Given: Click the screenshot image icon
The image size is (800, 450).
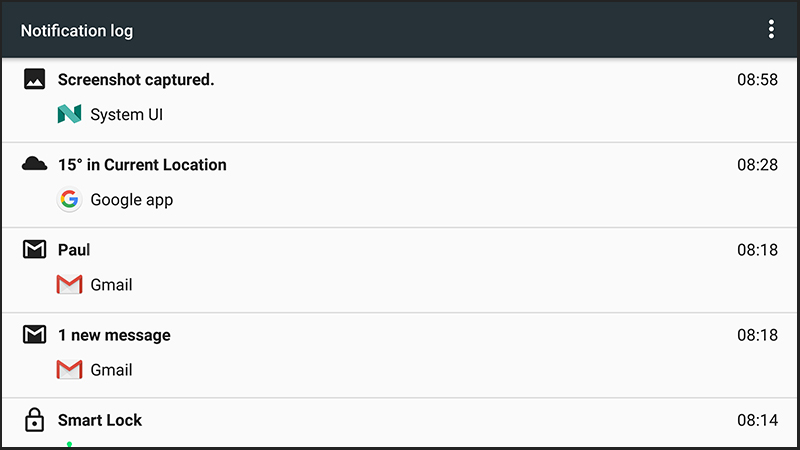Looking at the screenshot, I should click(x=34, y=80).
